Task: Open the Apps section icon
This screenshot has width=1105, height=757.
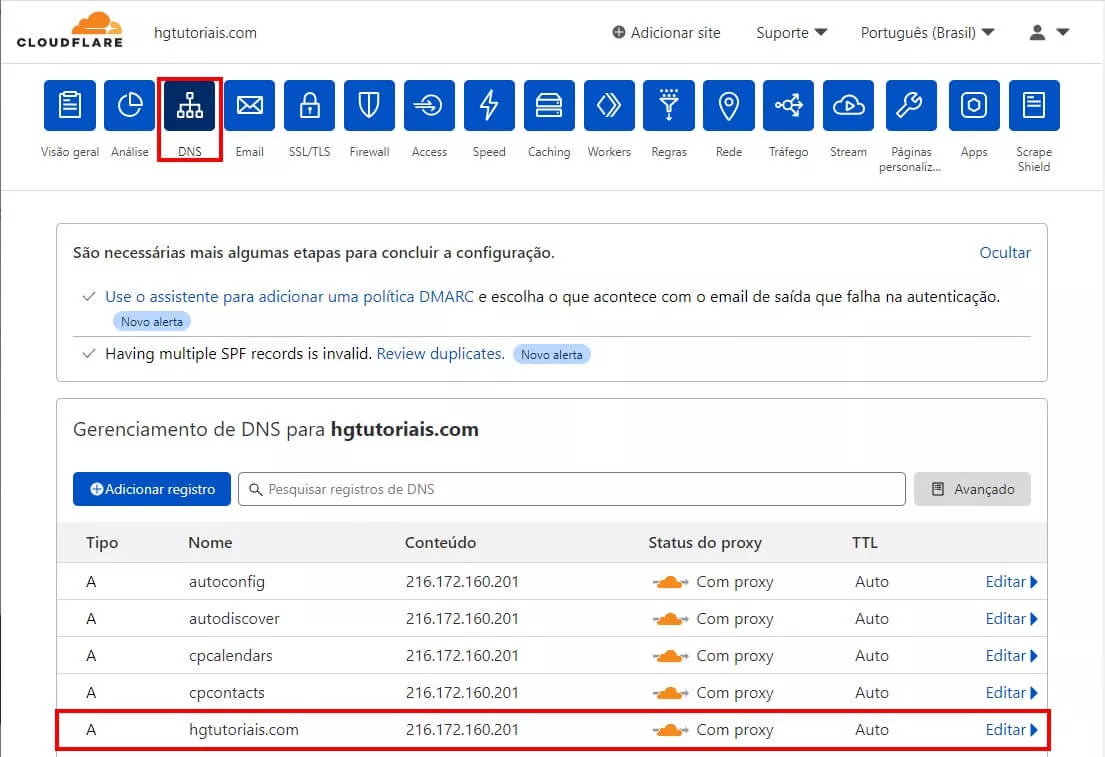Action: [974, 106]
